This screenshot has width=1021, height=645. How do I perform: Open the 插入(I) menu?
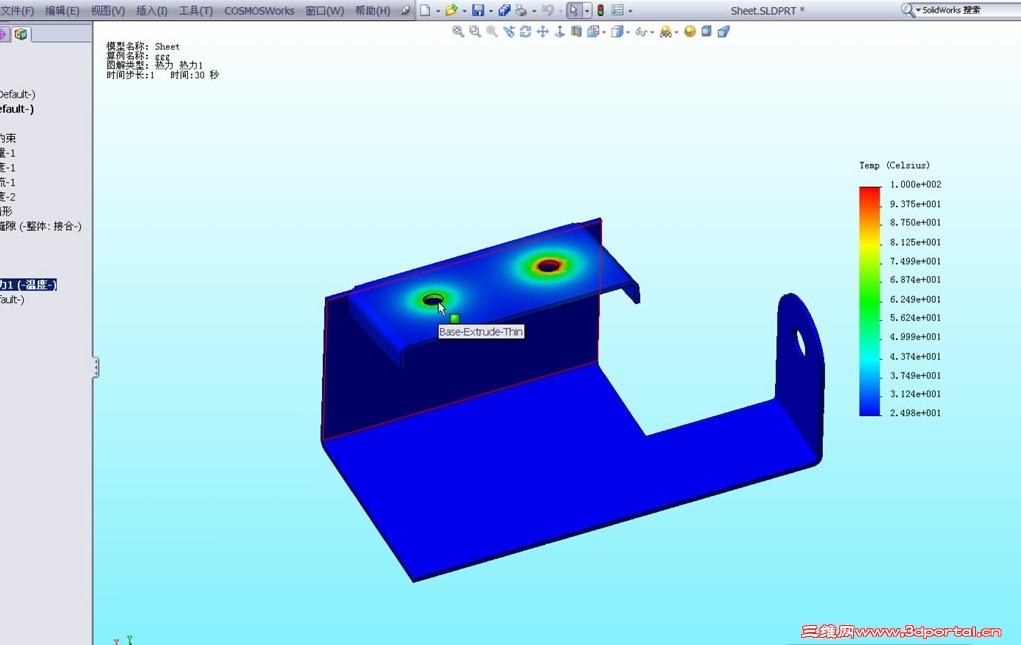[x=152, y=10]
